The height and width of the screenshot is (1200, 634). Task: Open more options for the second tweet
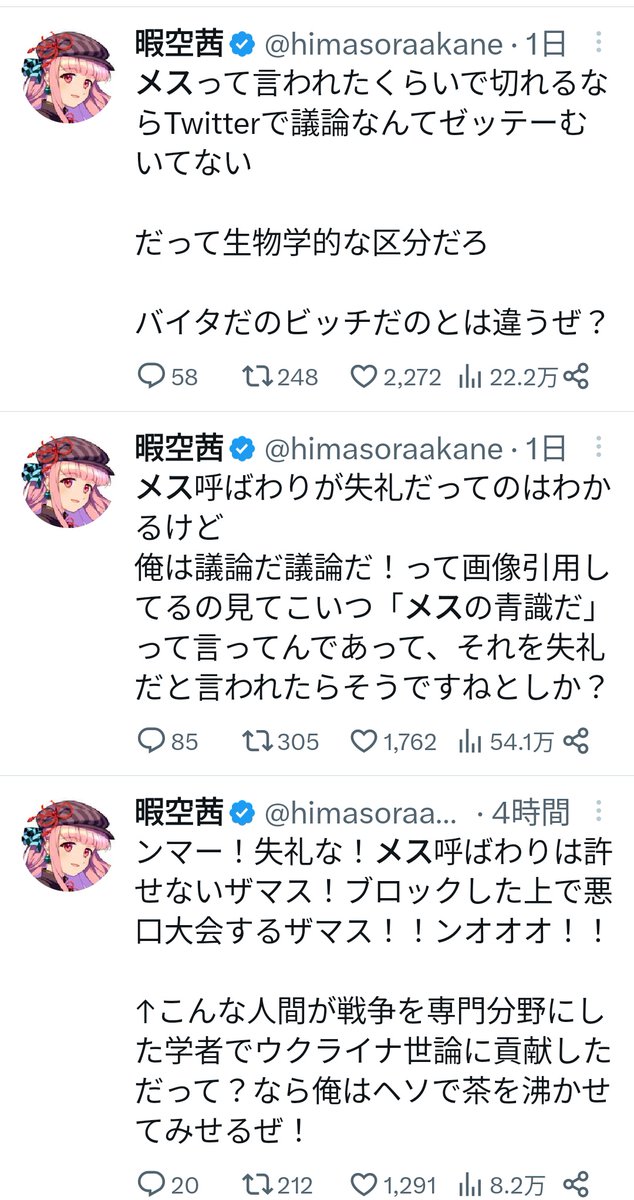[598, 447]
